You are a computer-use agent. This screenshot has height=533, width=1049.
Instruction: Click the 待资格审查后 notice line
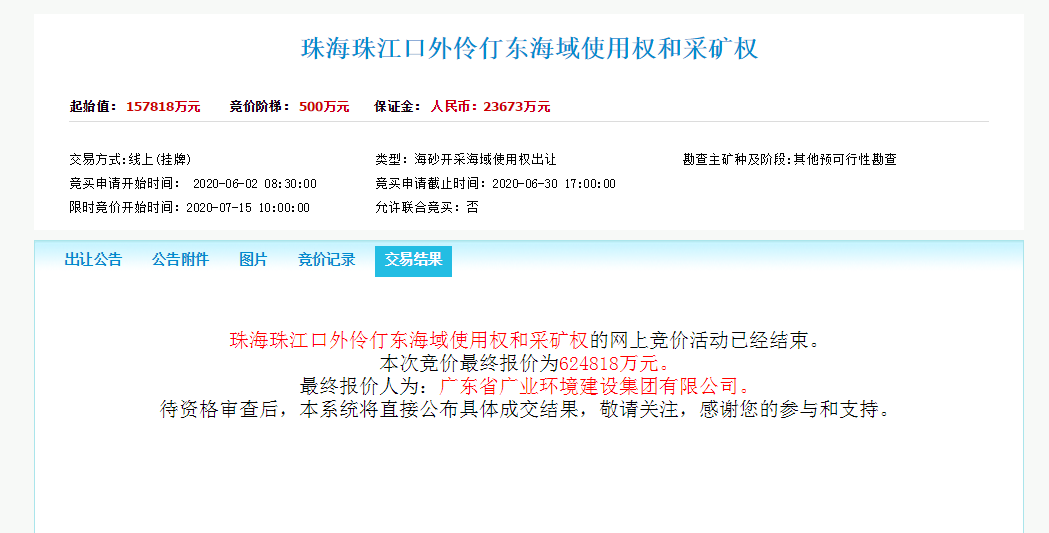(524, 410)
